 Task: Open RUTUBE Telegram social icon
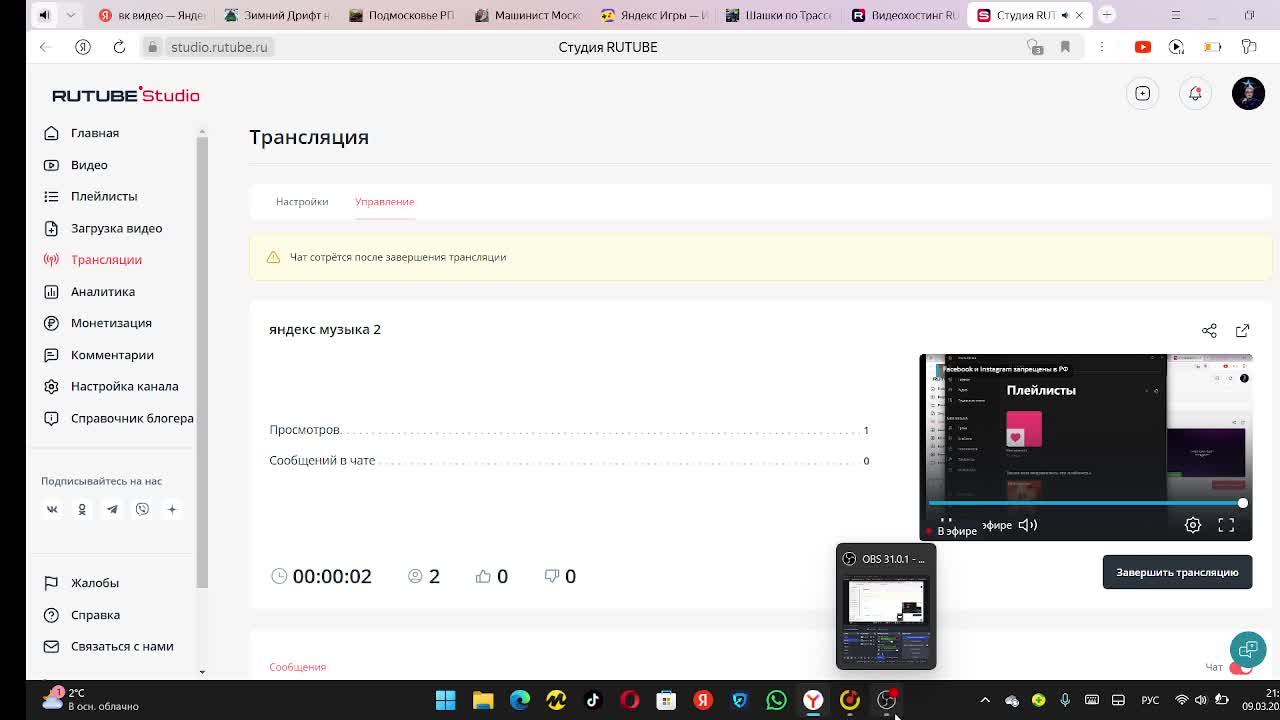(x=112, y=509)
